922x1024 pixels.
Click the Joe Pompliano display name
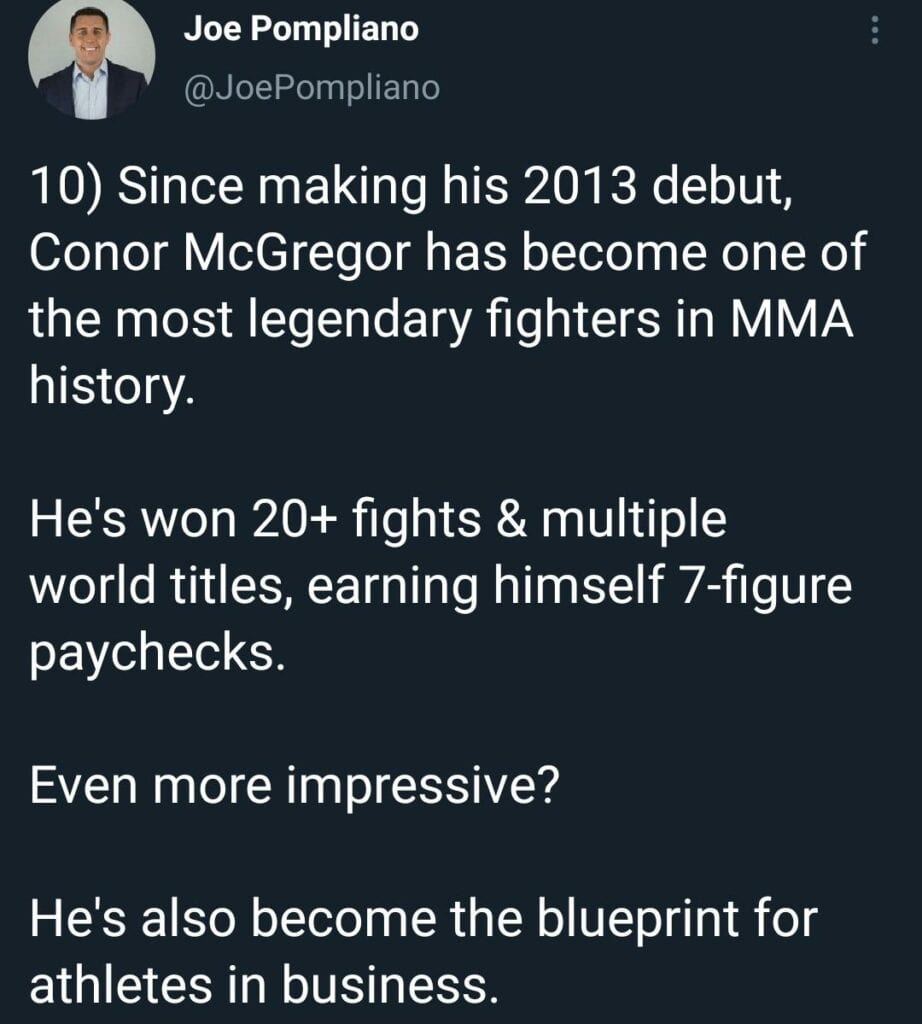point(301,29)
